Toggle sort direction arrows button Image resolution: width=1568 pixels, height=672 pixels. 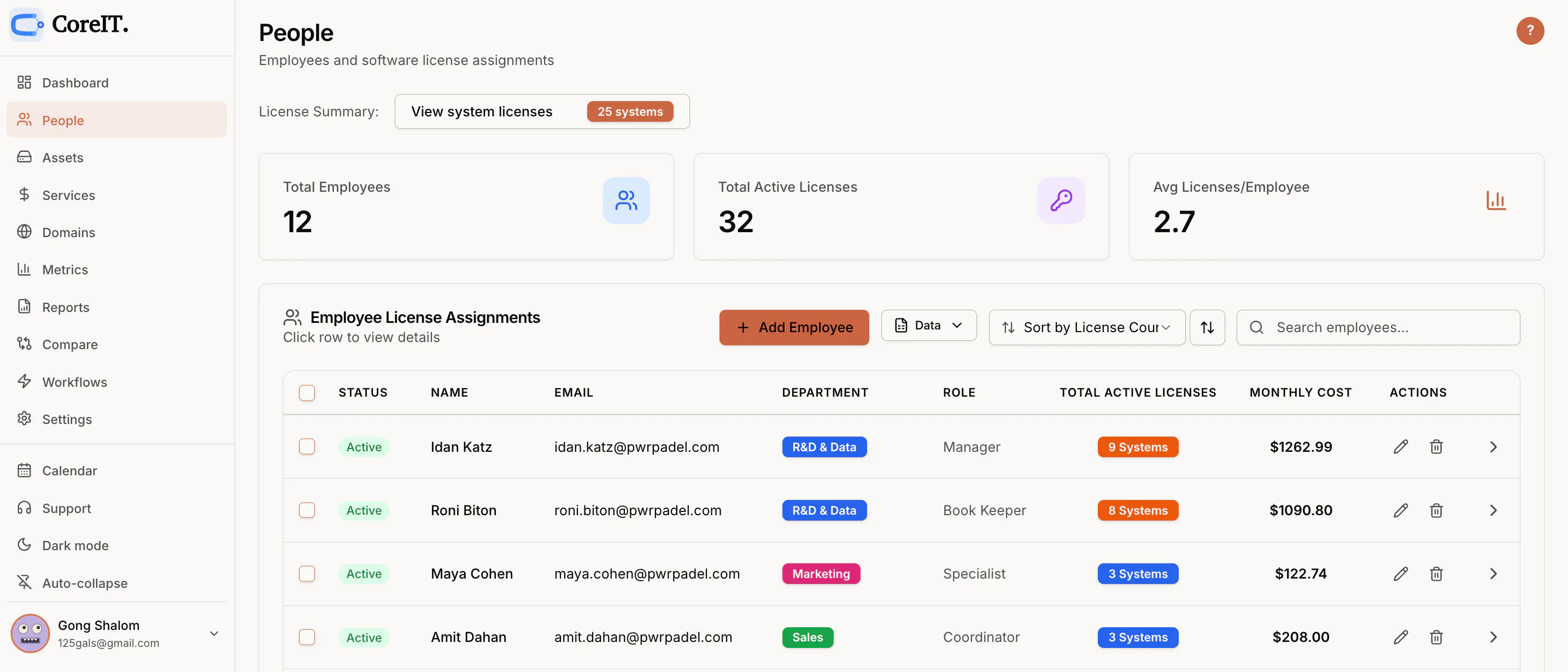pos(1207,327)
